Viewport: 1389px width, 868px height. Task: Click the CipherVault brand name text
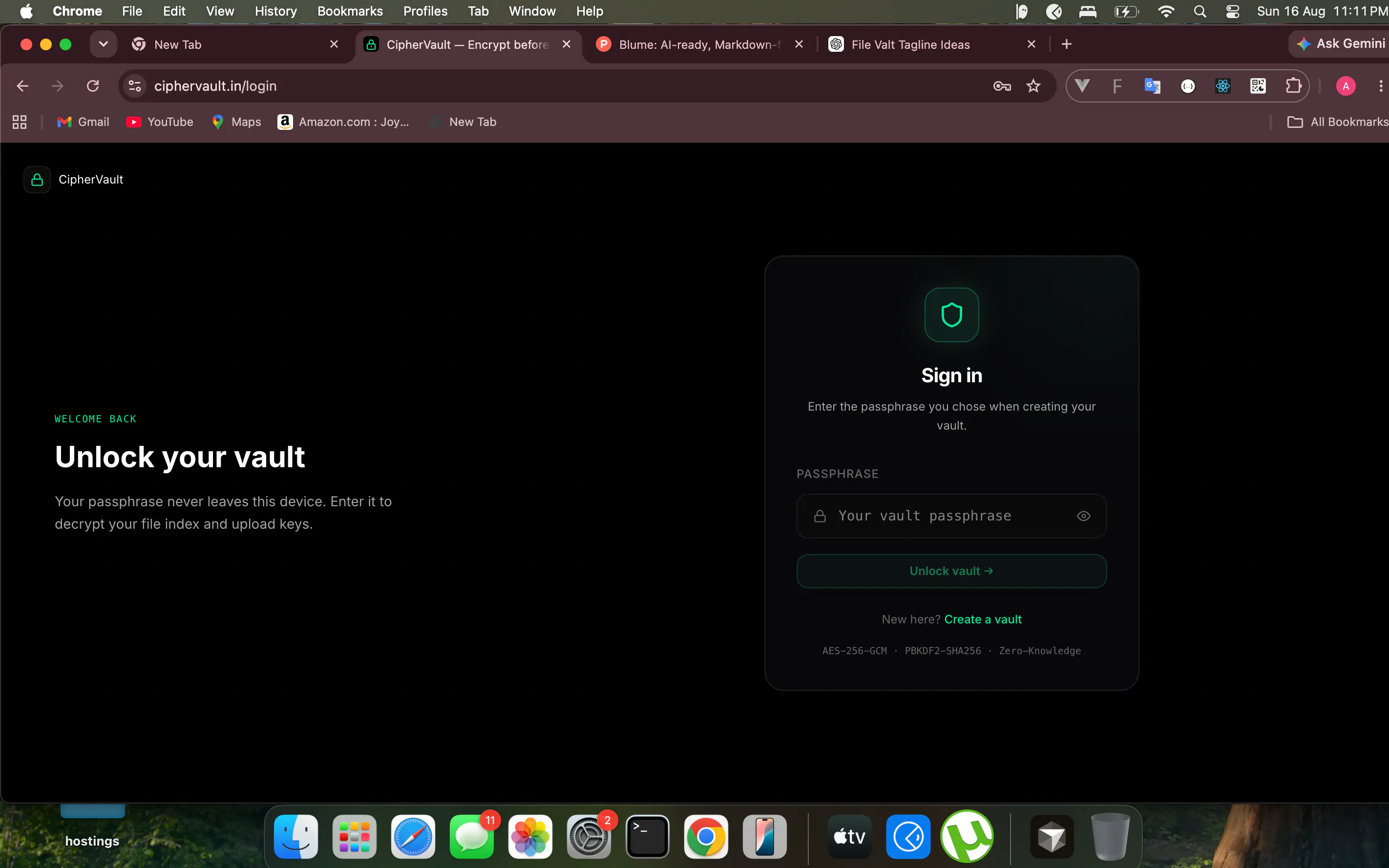tap(91, 180)
